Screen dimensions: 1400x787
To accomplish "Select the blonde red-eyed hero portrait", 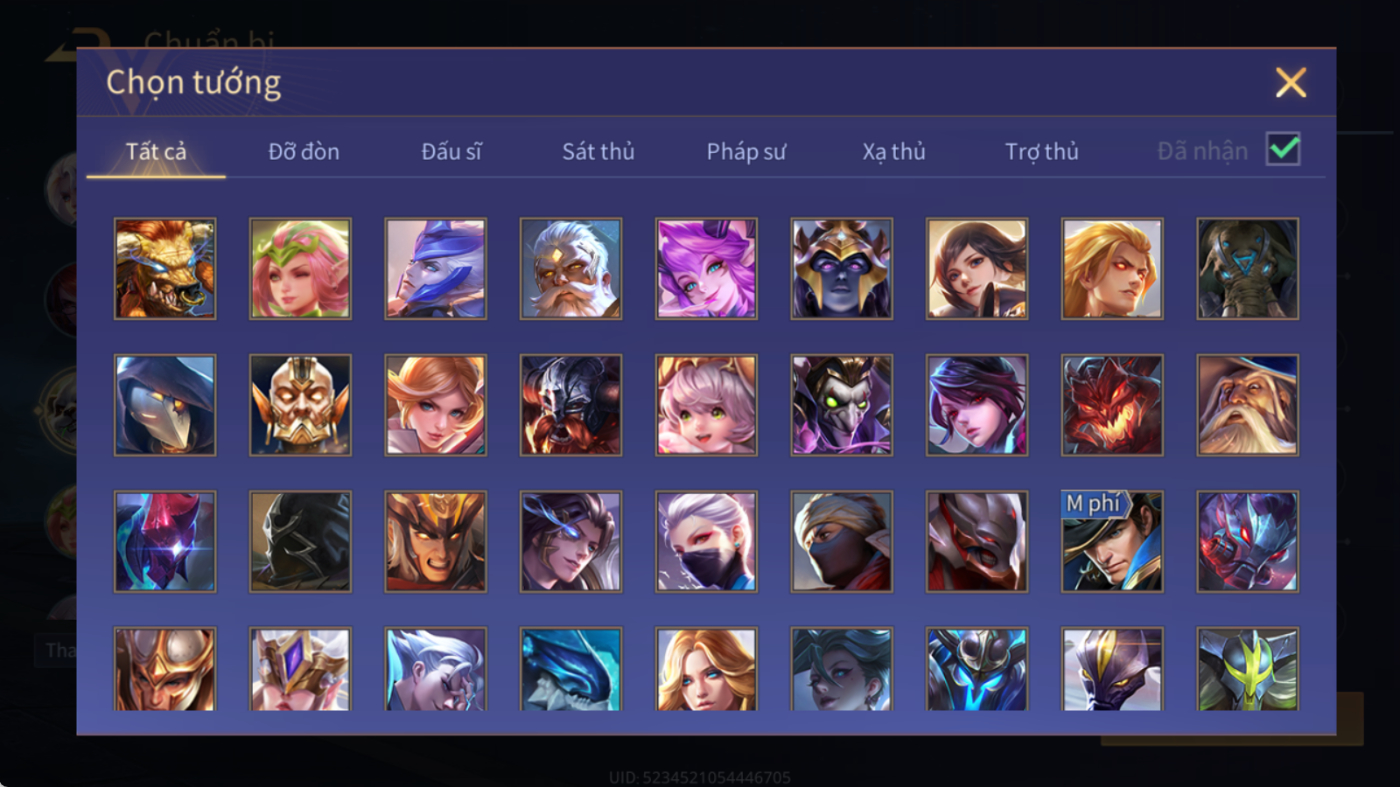I will [x=1112, y=269].
